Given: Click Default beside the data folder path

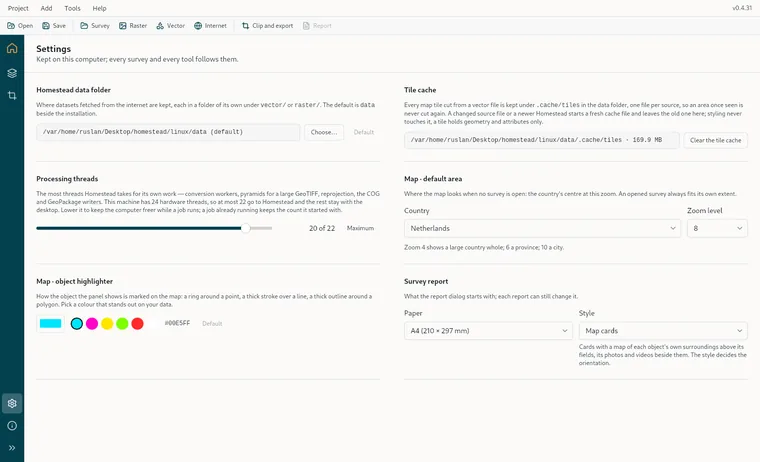Looking at the screenshot, I should (364, 132).
